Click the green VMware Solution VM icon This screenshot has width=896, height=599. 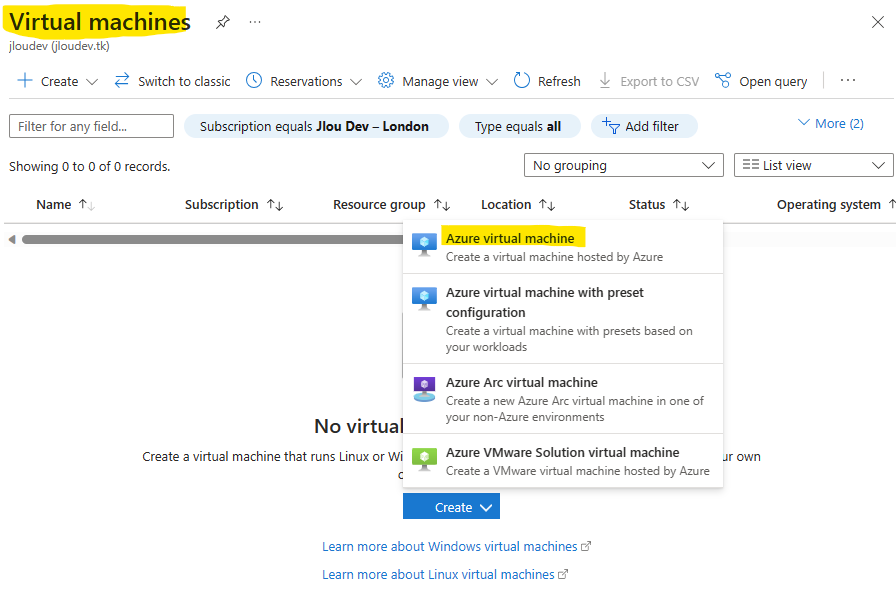point(424,459)
